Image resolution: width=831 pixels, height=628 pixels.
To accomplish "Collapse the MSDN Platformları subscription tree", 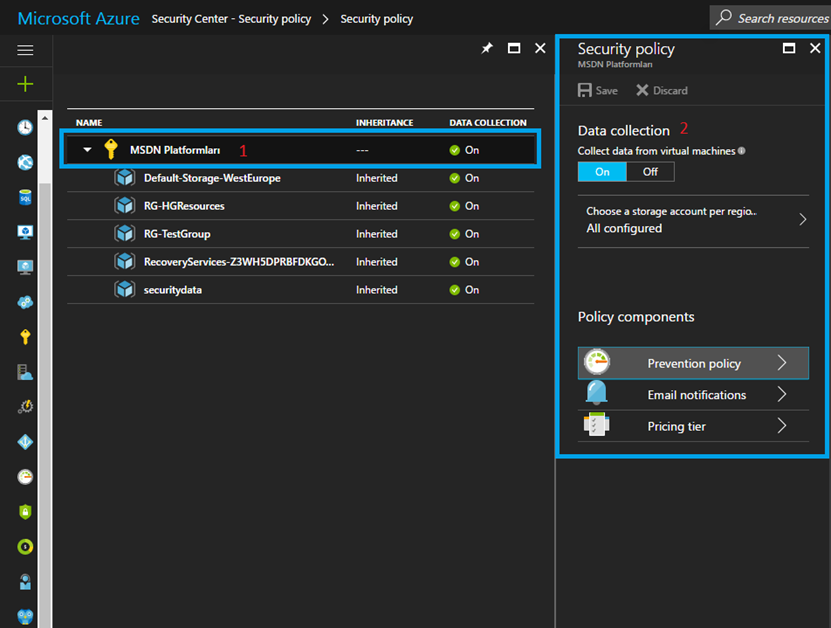I will 87,149.
